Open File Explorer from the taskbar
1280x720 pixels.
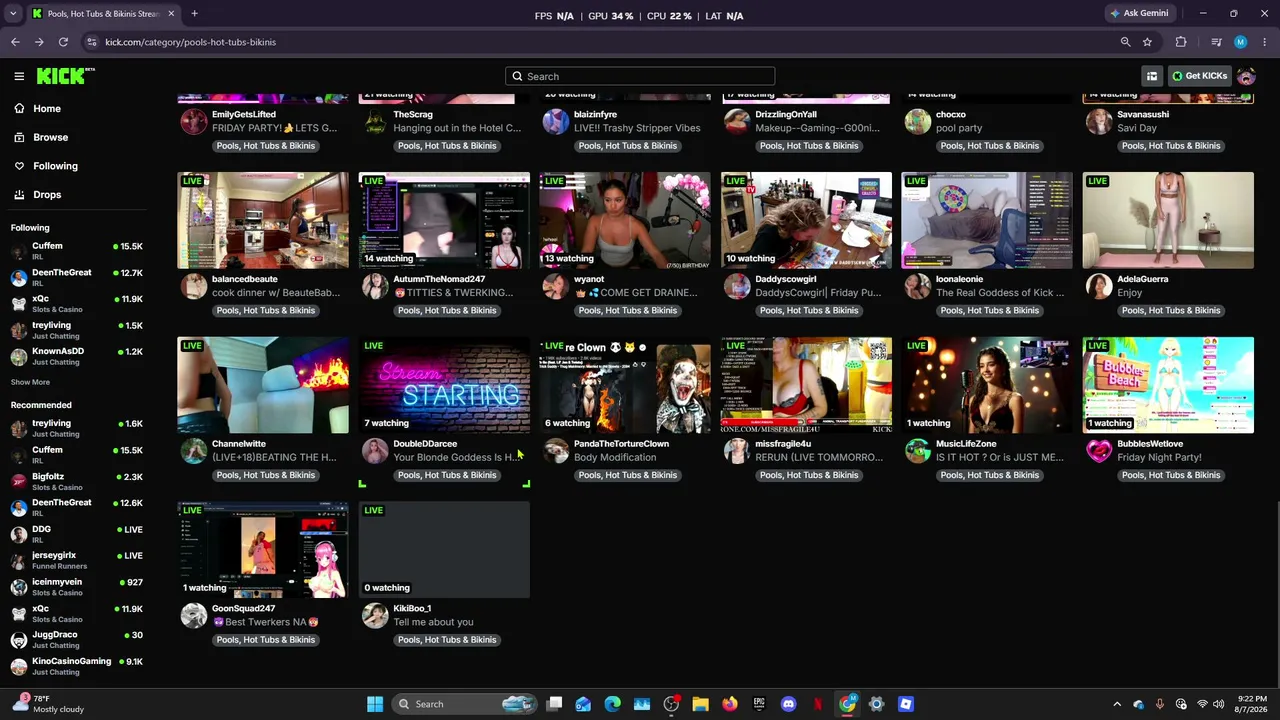[x=700, y=704]
